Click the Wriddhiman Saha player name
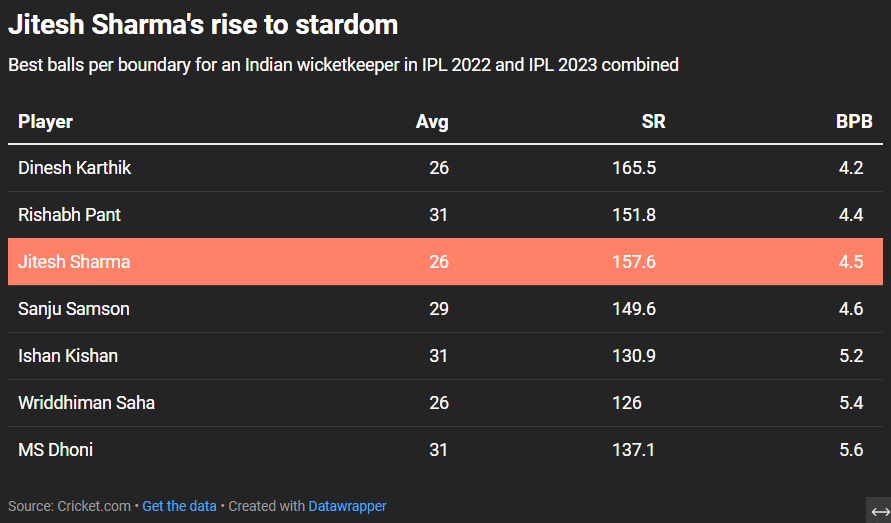Image resolution: width=891 pixels, height=523 pixels. 86,403
